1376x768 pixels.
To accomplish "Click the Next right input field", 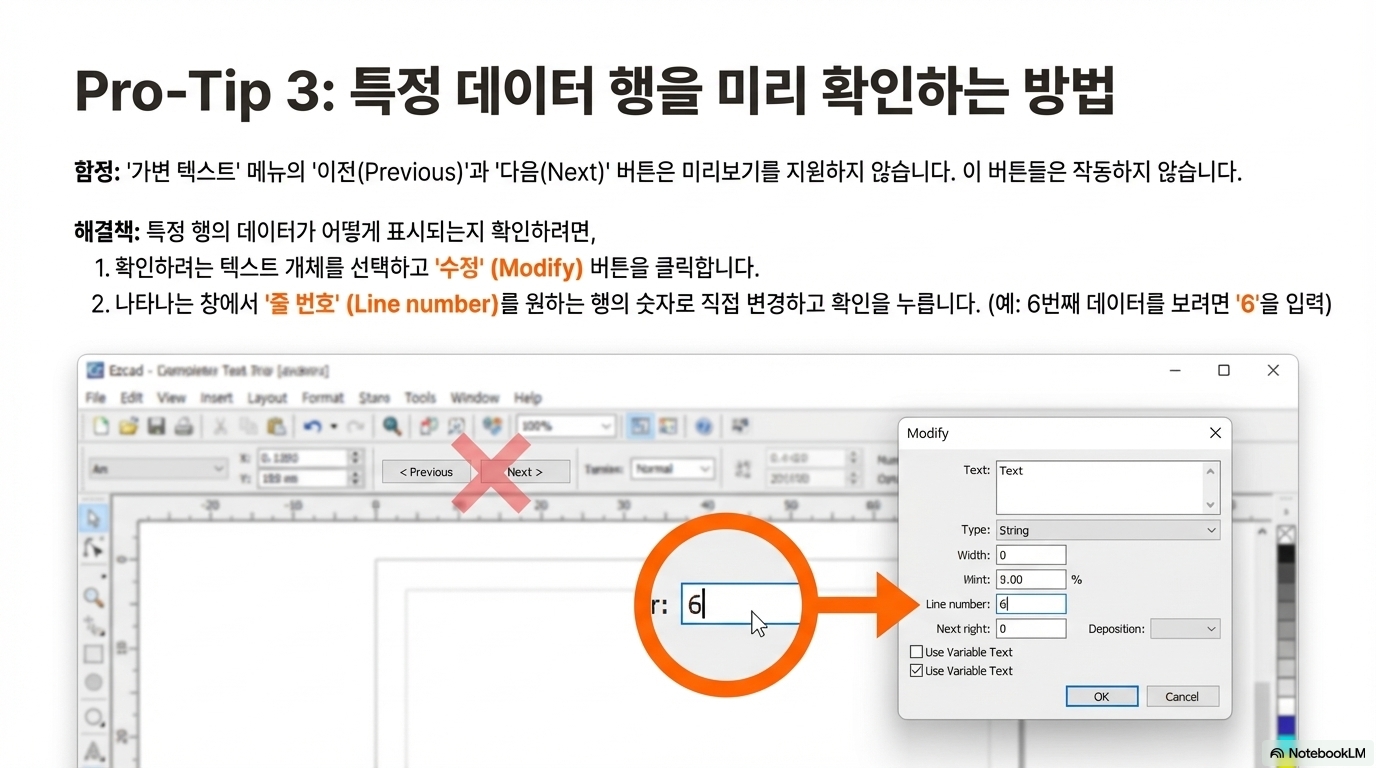I will click(x=1031, y=629).
